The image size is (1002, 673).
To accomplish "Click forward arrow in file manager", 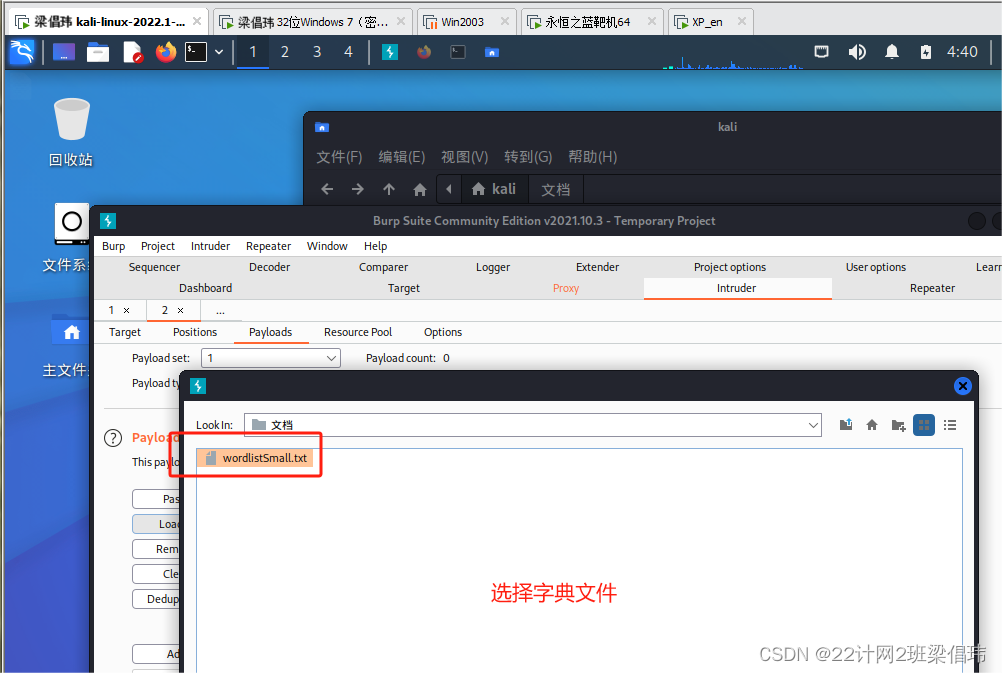I will tap(358, 189).
